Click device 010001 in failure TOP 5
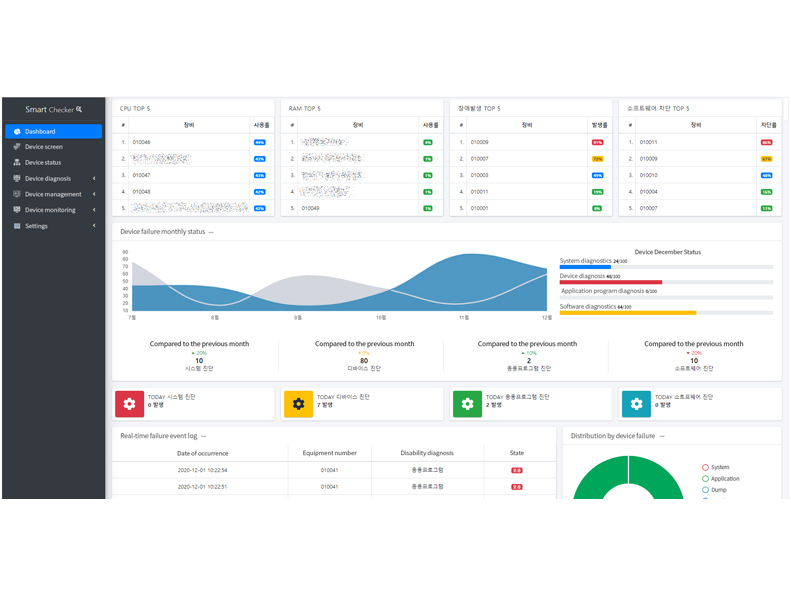791x593 pixels. point(480,208)
